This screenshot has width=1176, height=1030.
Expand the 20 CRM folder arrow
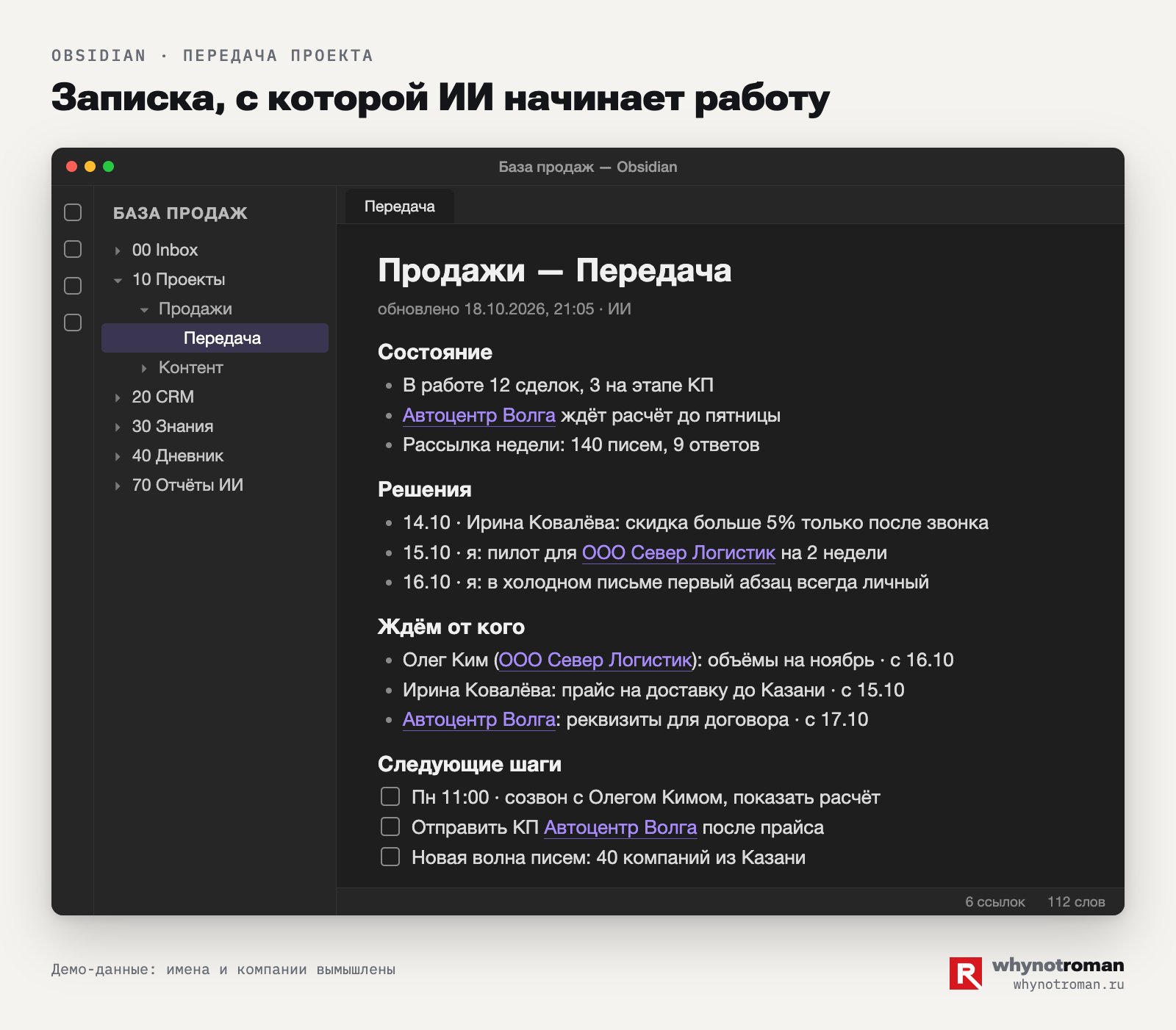[x=118, y=397]
